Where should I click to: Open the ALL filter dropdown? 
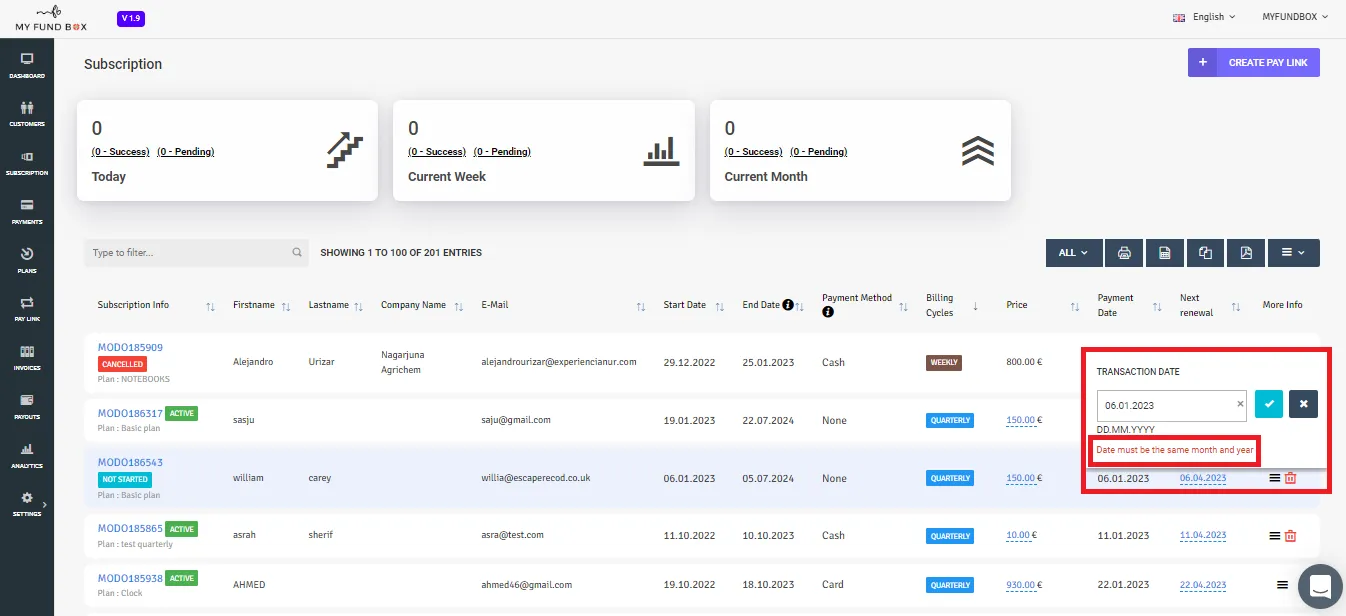tap(1074, 253)
